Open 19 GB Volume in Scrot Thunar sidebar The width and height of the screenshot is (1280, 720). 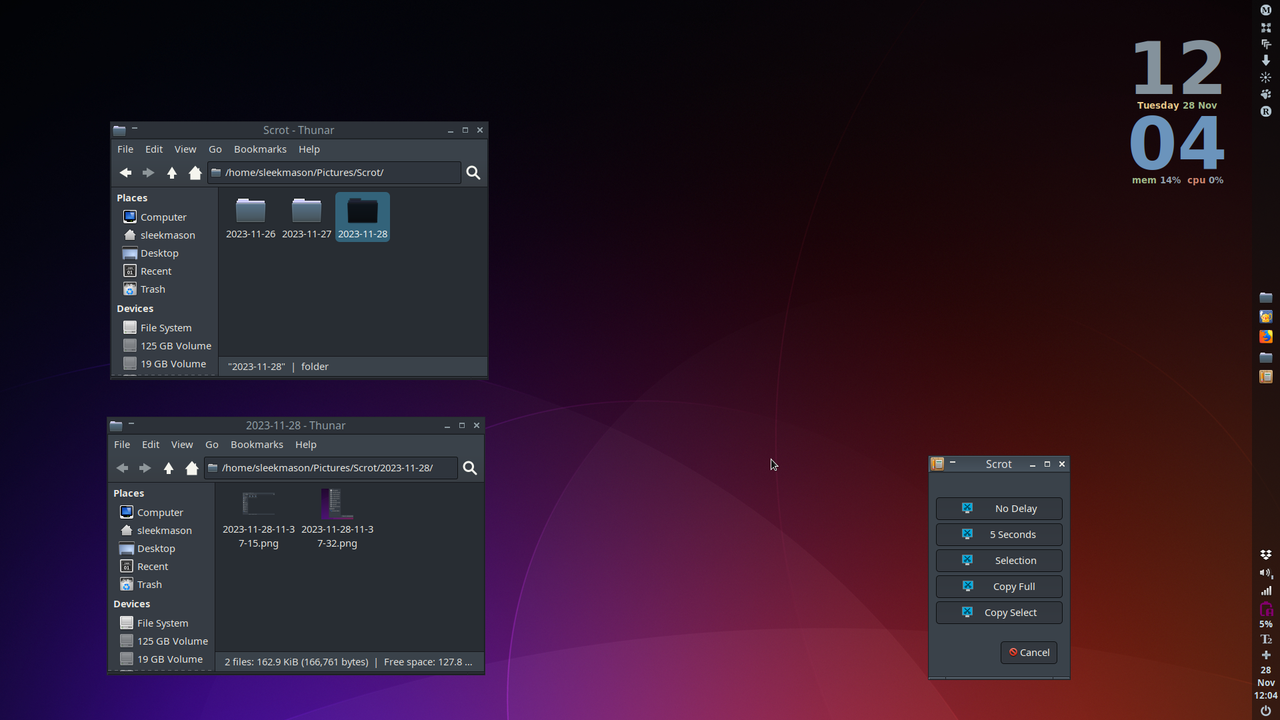pyautogui.click(x=164, y=364)
